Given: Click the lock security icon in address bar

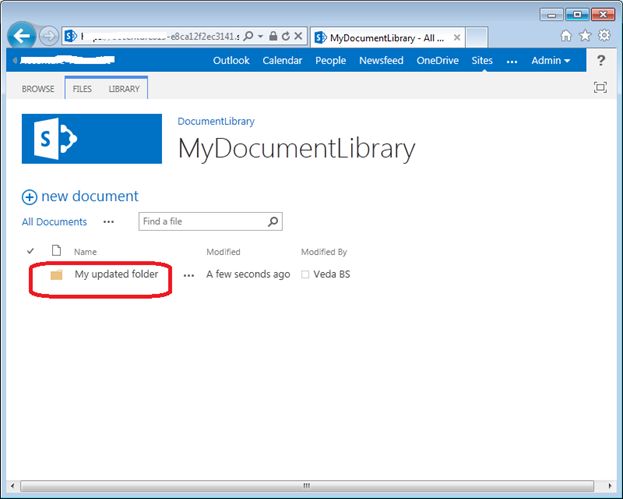Looking at the screenshot, I should tap(273, 36).
